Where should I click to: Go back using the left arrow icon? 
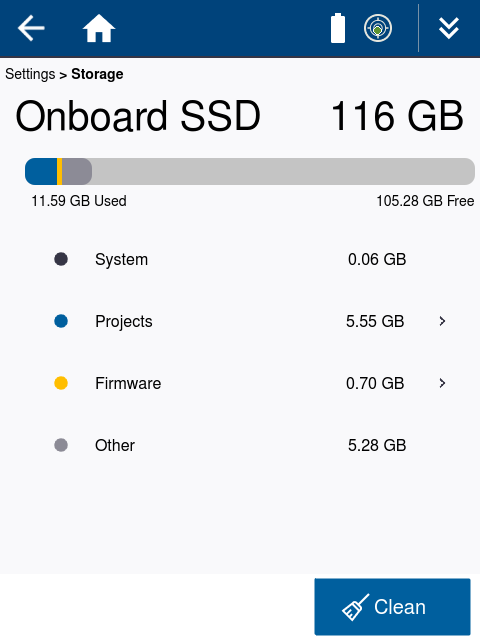point(31,28)
